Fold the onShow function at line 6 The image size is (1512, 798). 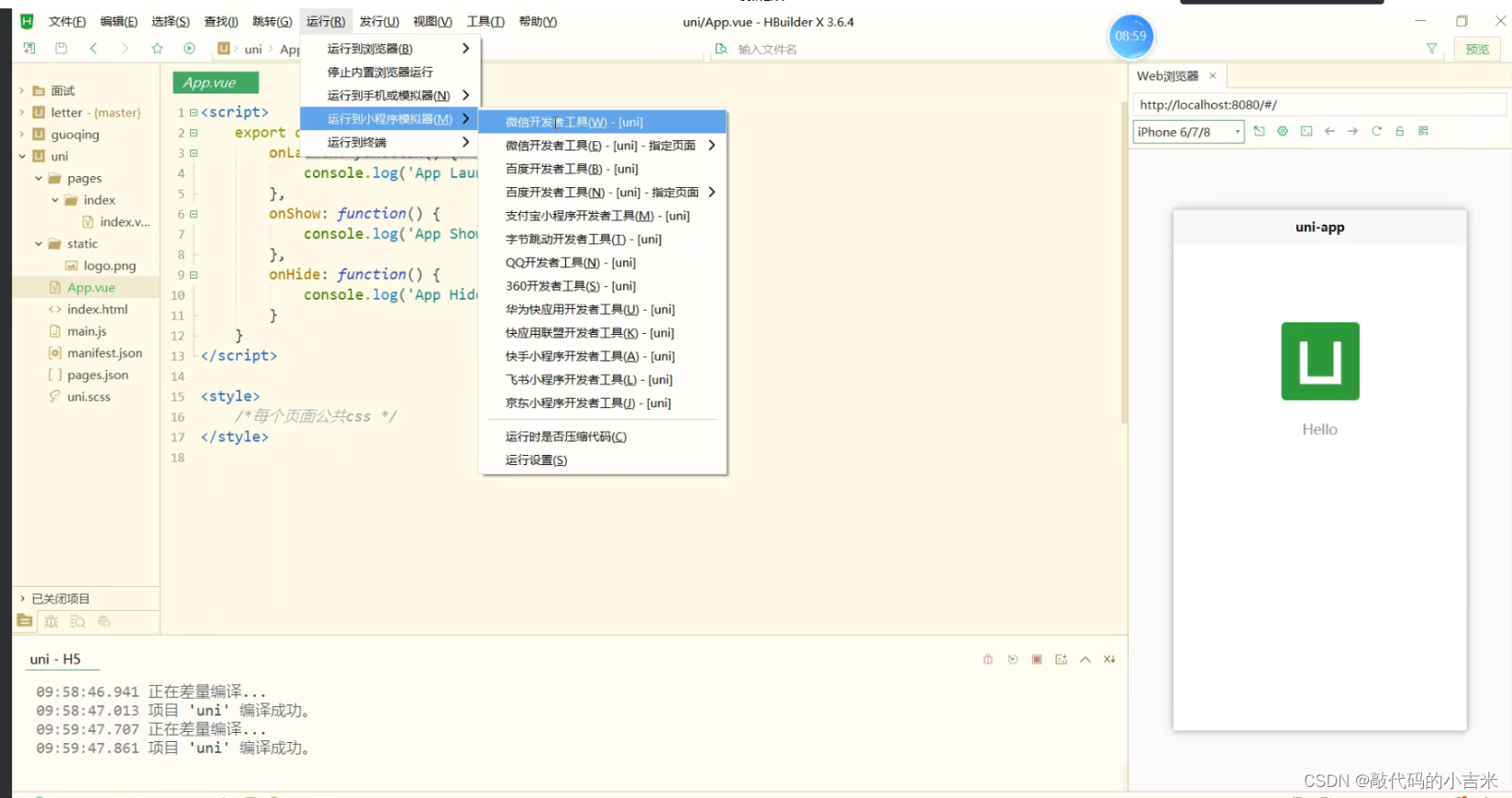point(194,214)
